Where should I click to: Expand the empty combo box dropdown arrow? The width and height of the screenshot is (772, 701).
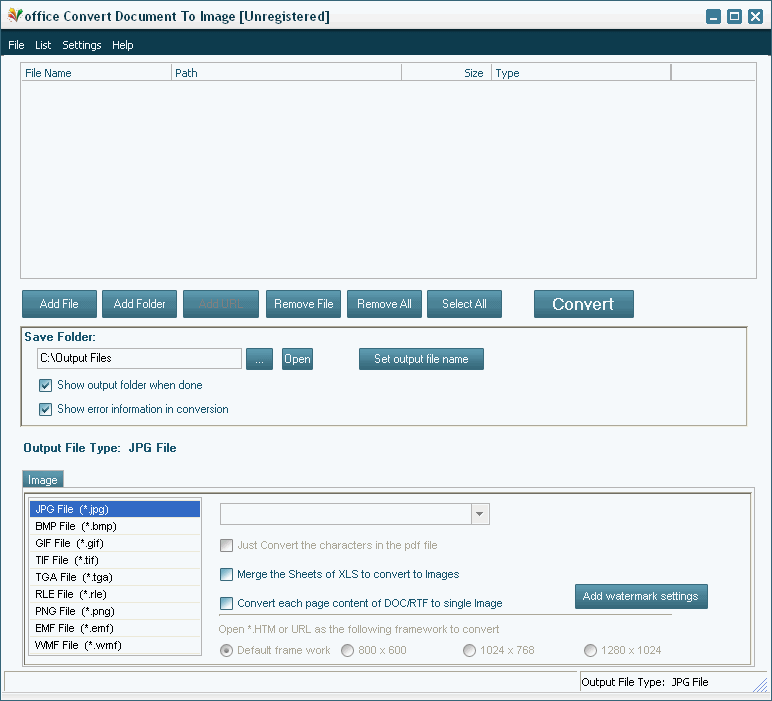[x=480, y=514]
